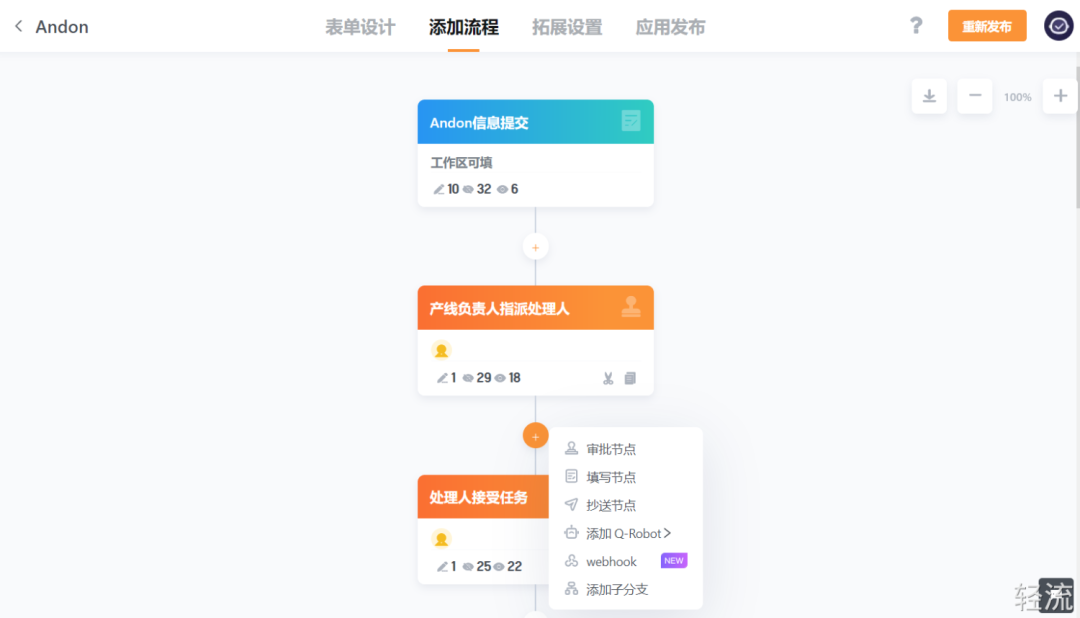This screenshot has height=618, width=1080.
Task: Click the form icon on Andon信息提交 header
Action: coord(631,121)
